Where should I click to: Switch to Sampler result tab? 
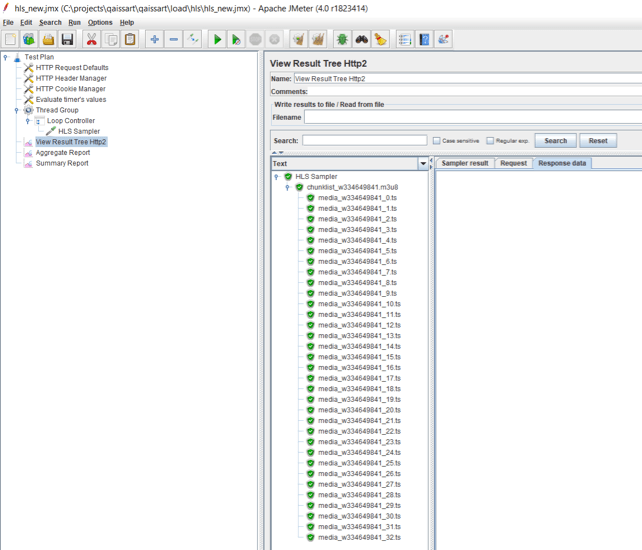465,163
